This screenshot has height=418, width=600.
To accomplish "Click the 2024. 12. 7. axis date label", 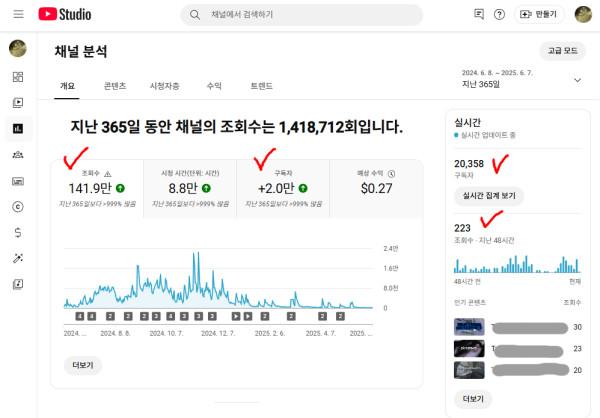I will [x=218, y=333].
